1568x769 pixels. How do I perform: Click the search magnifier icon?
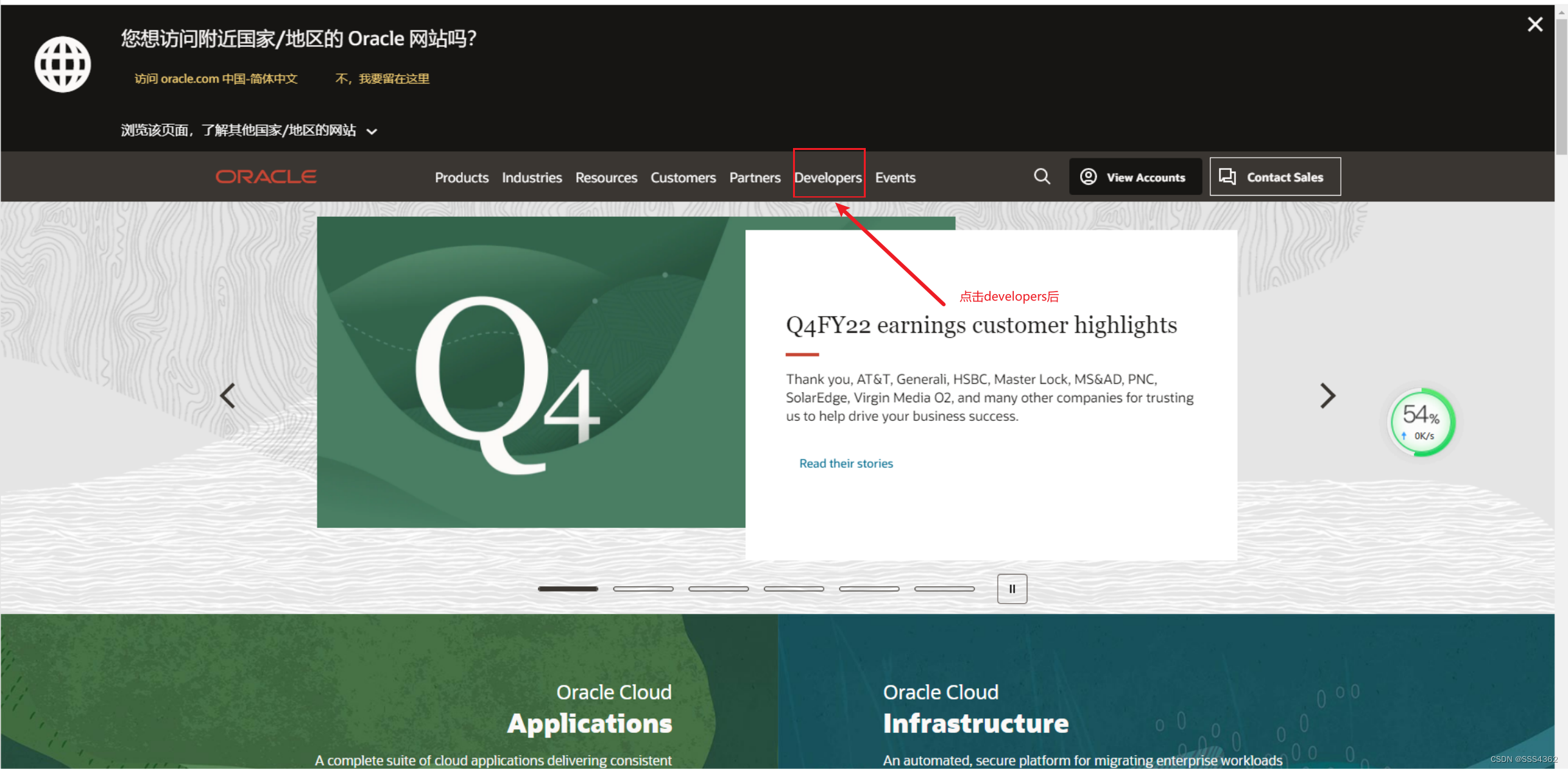(1041, 176)
